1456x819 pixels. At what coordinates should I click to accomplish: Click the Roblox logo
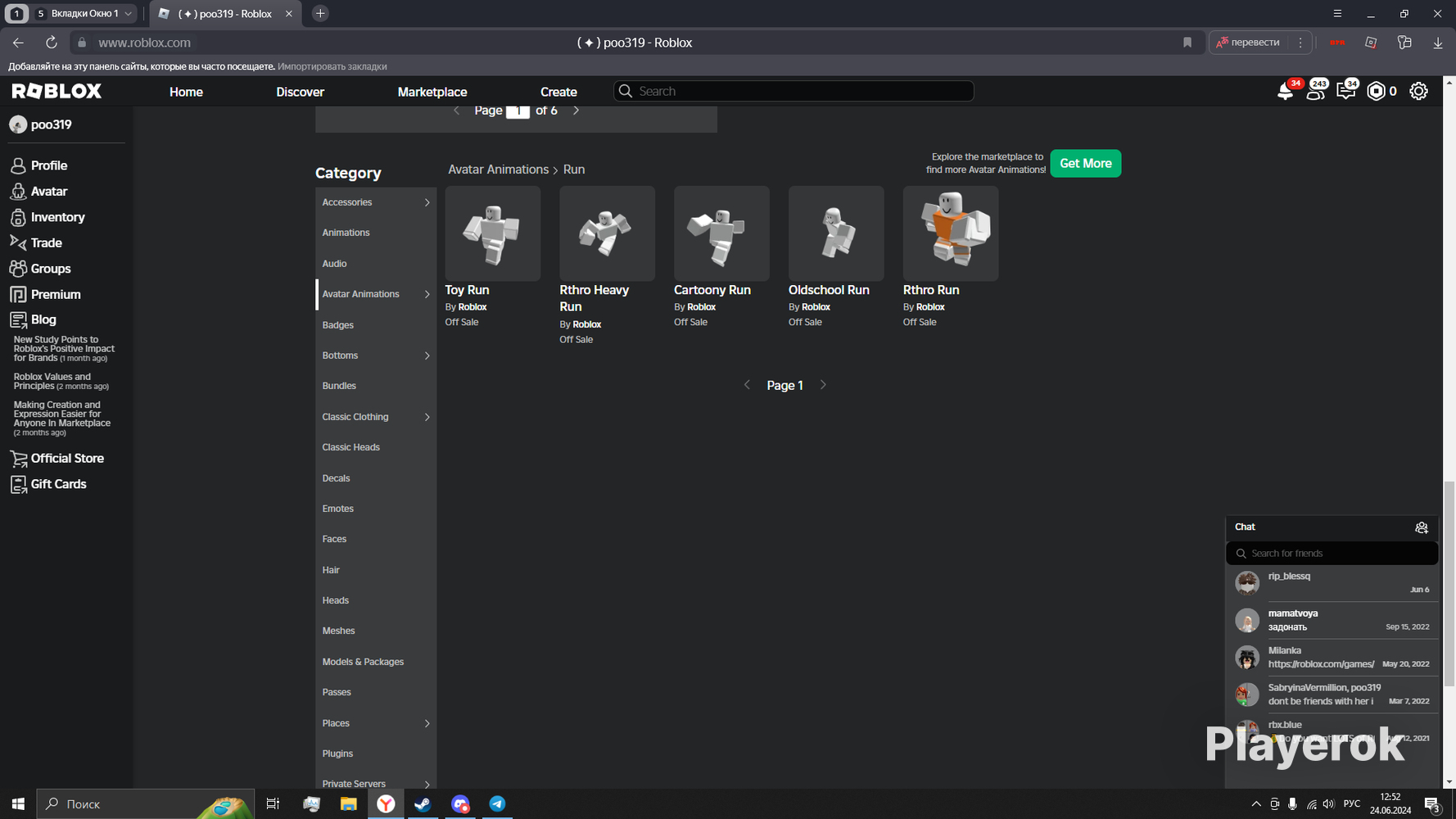pos(57,91)
